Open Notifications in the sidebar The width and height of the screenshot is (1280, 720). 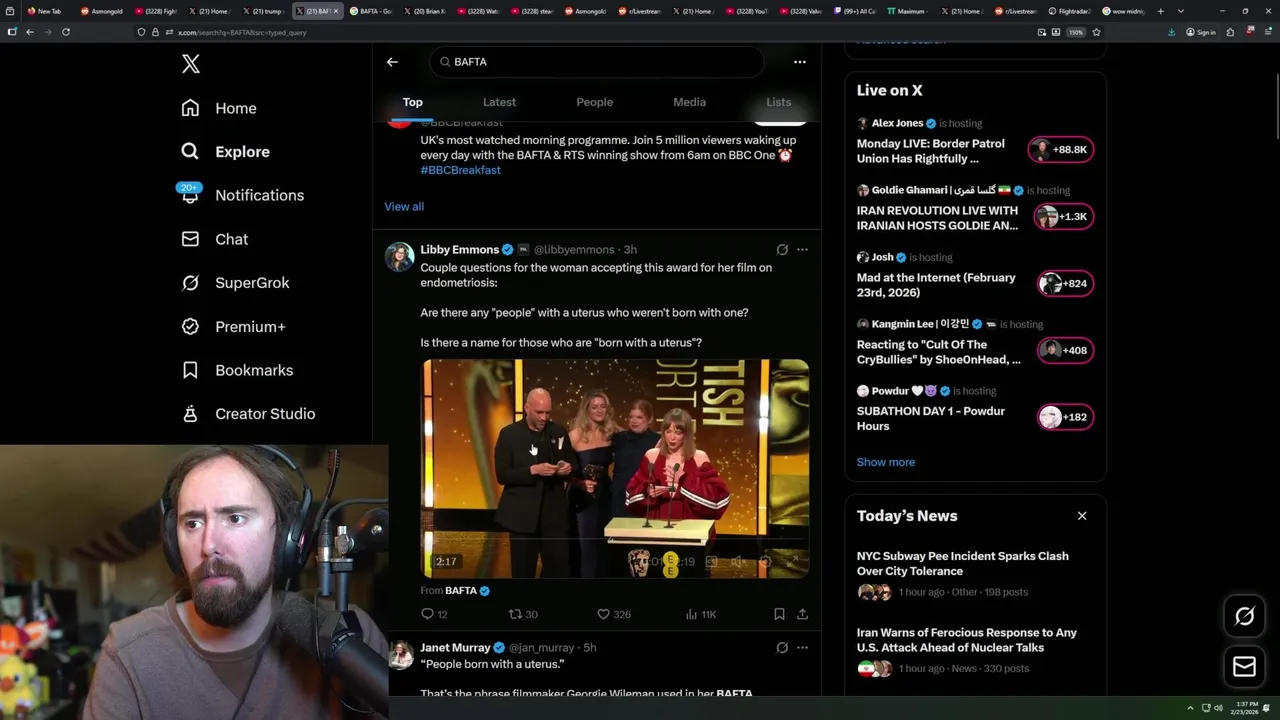pyautogui.click(x=243, y=195)
